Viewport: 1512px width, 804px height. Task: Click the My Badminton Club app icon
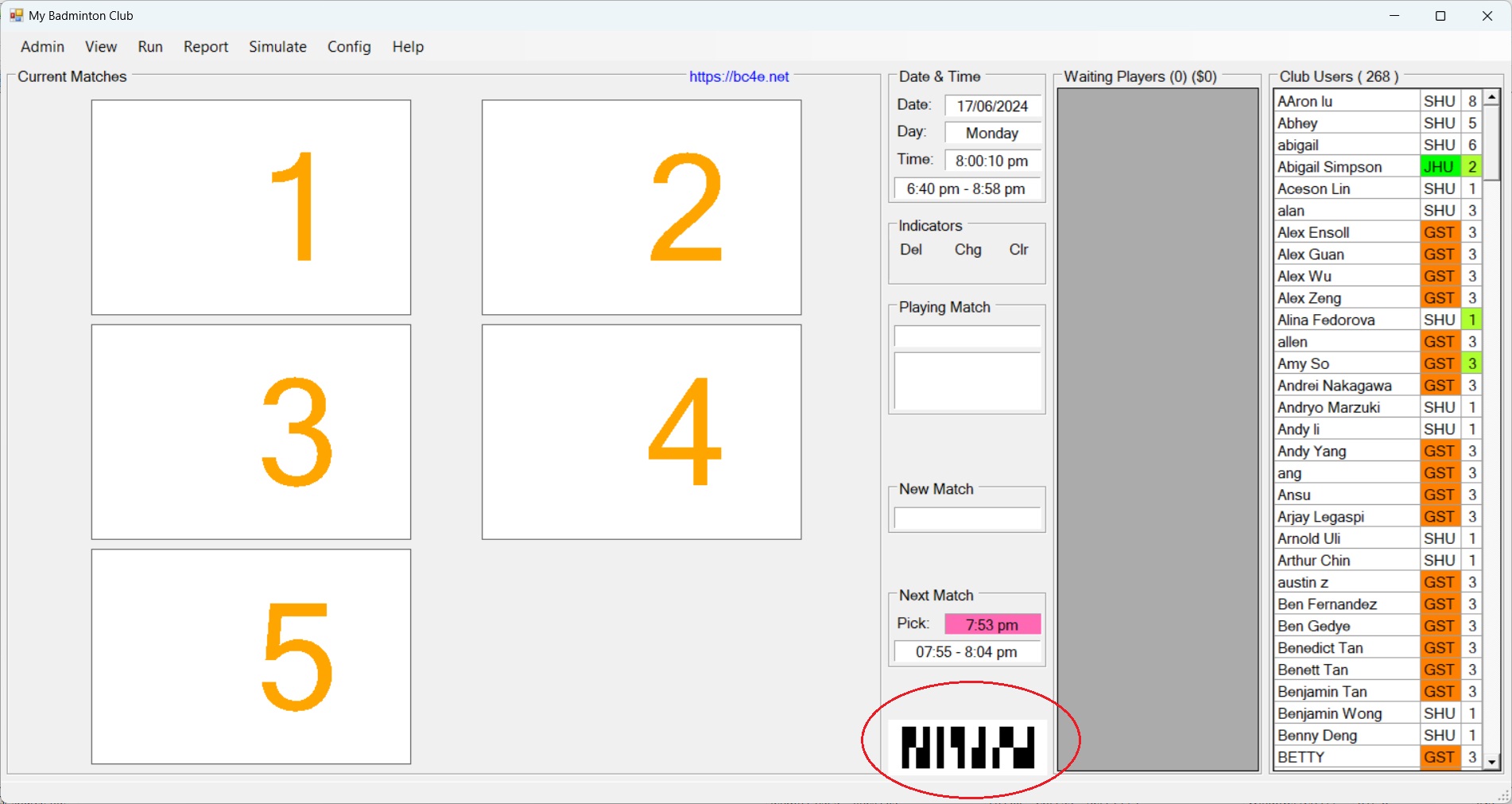16,15
